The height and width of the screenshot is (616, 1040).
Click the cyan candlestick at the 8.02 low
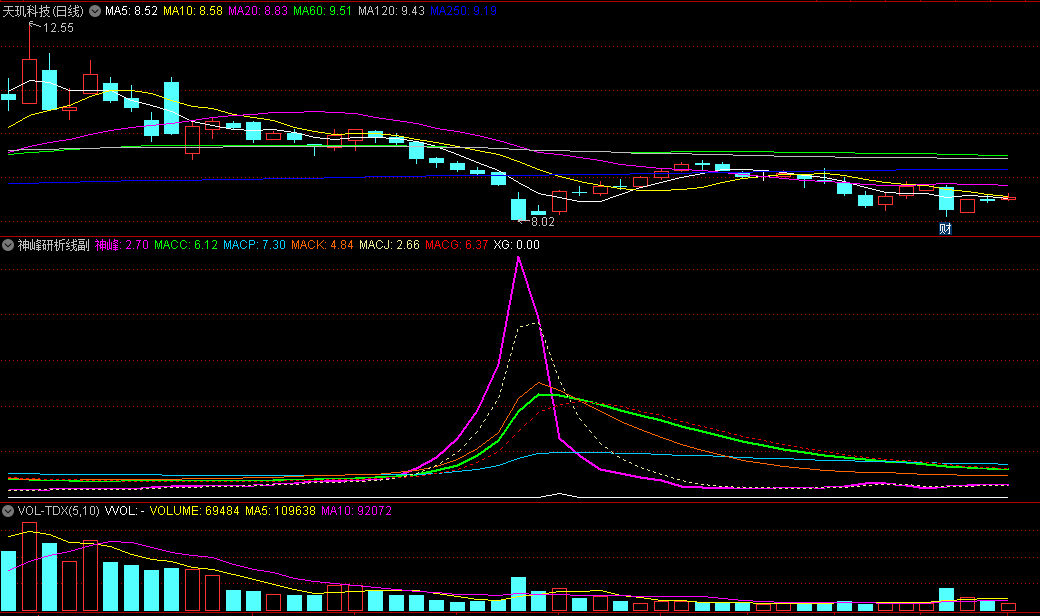tap(518, 208)
